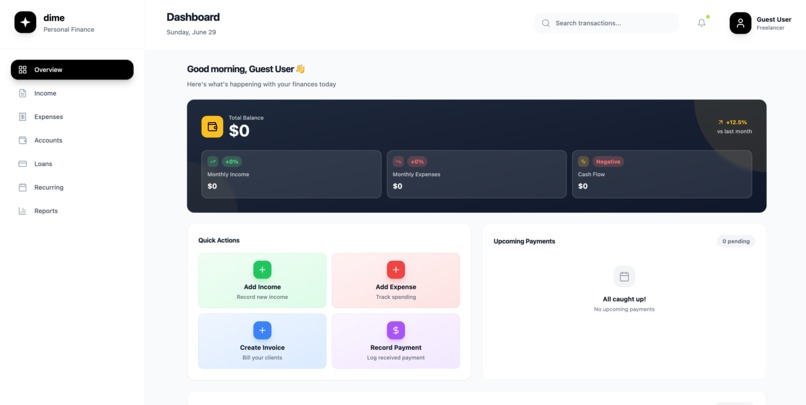
Task: Click the Sunday, June 29 date
Action: click(191, 32)
